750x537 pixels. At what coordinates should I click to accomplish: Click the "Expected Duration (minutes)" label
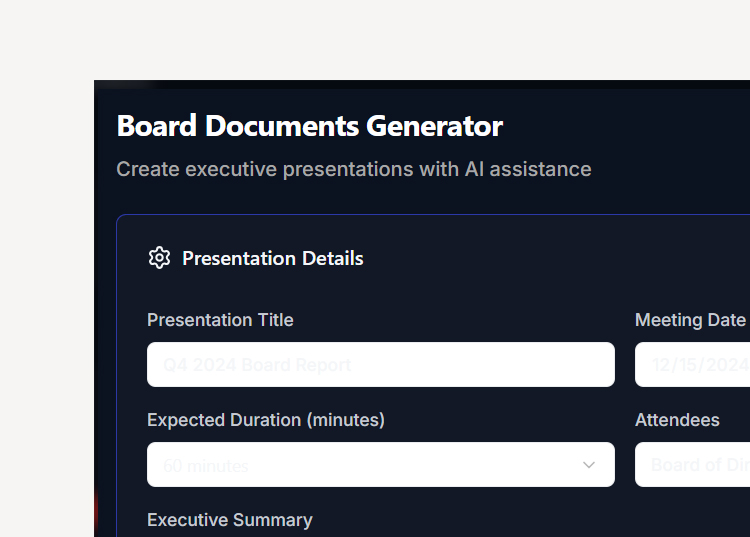[266, 420]
